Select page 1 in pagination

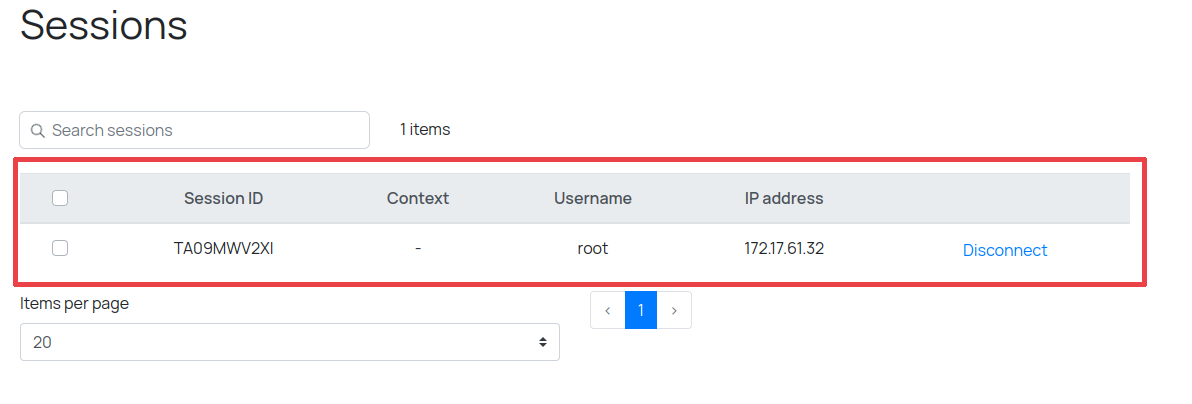coord(641,311)
